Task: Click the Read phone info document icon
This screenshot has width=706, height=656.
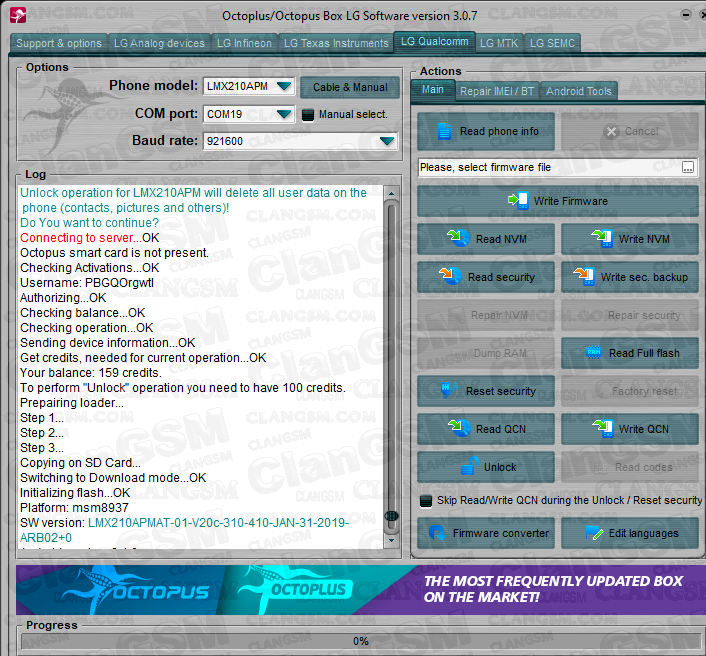Action: [444, 131]
